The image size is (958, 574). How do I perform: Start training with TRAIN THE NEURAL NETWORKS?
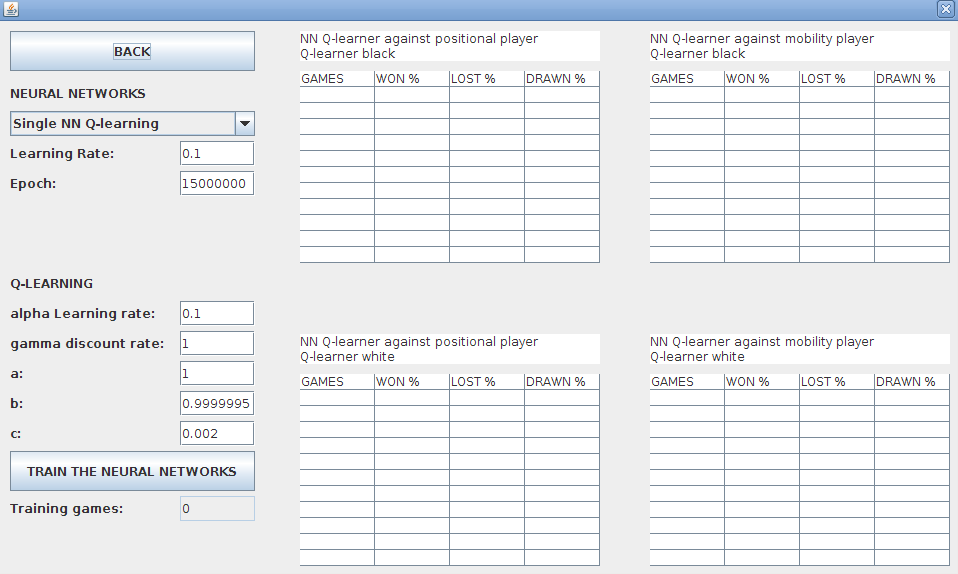point(132,471)
